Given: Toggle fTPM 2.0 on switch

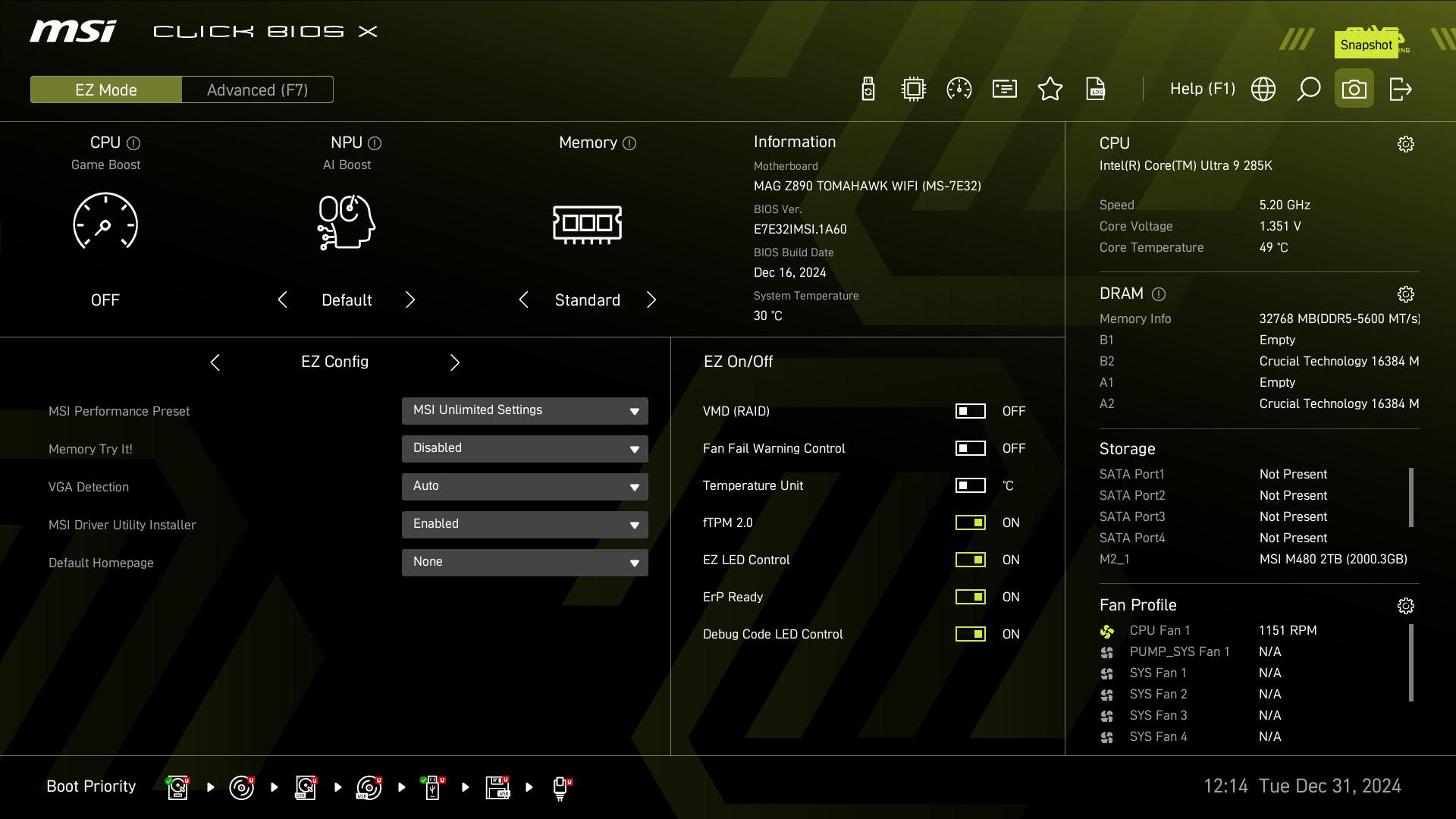Looking at the screenshot, I should pyautogui.click(x=969, y=522).
